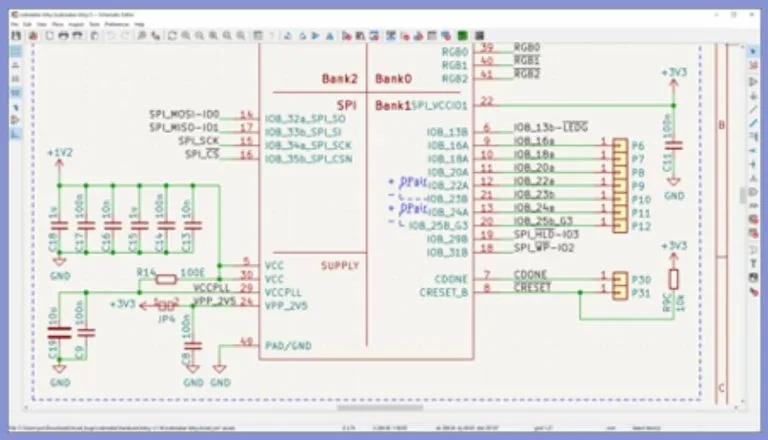Open the Tools menu
This screenshot has width=768, height=440.
click(94, 24)
